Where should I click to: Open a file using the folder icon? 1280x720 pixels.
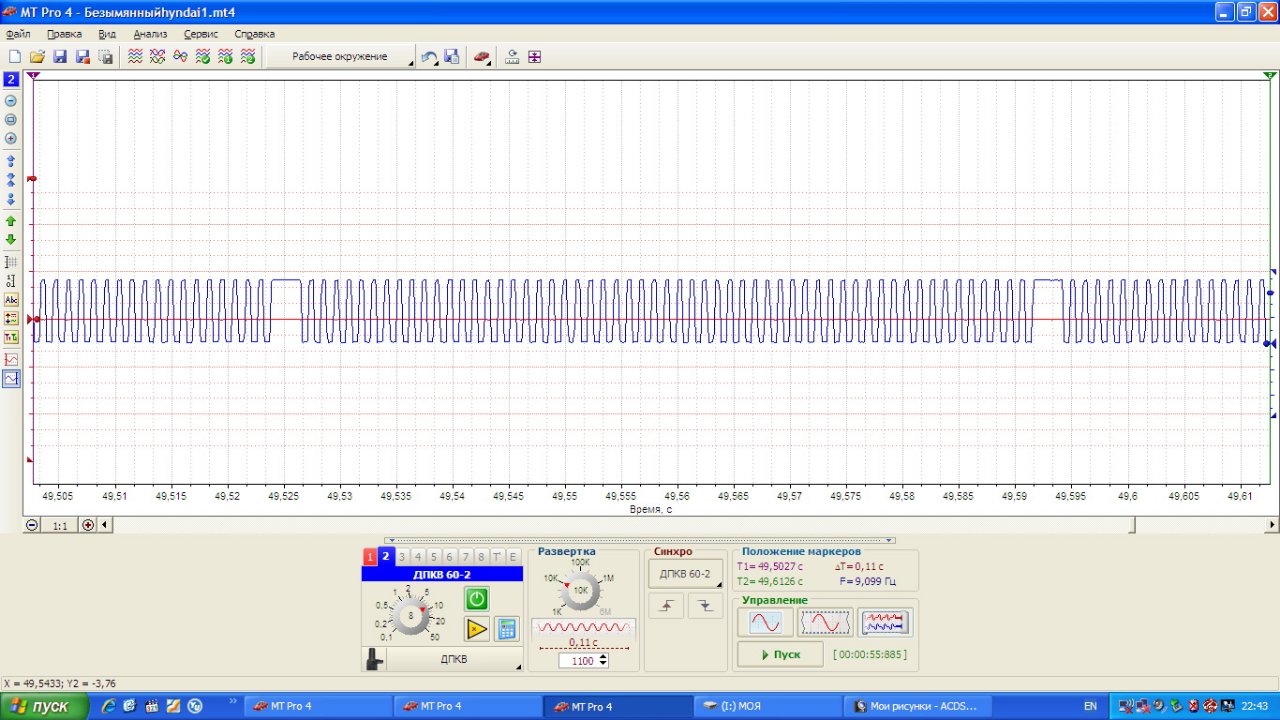tap(37, 57)
